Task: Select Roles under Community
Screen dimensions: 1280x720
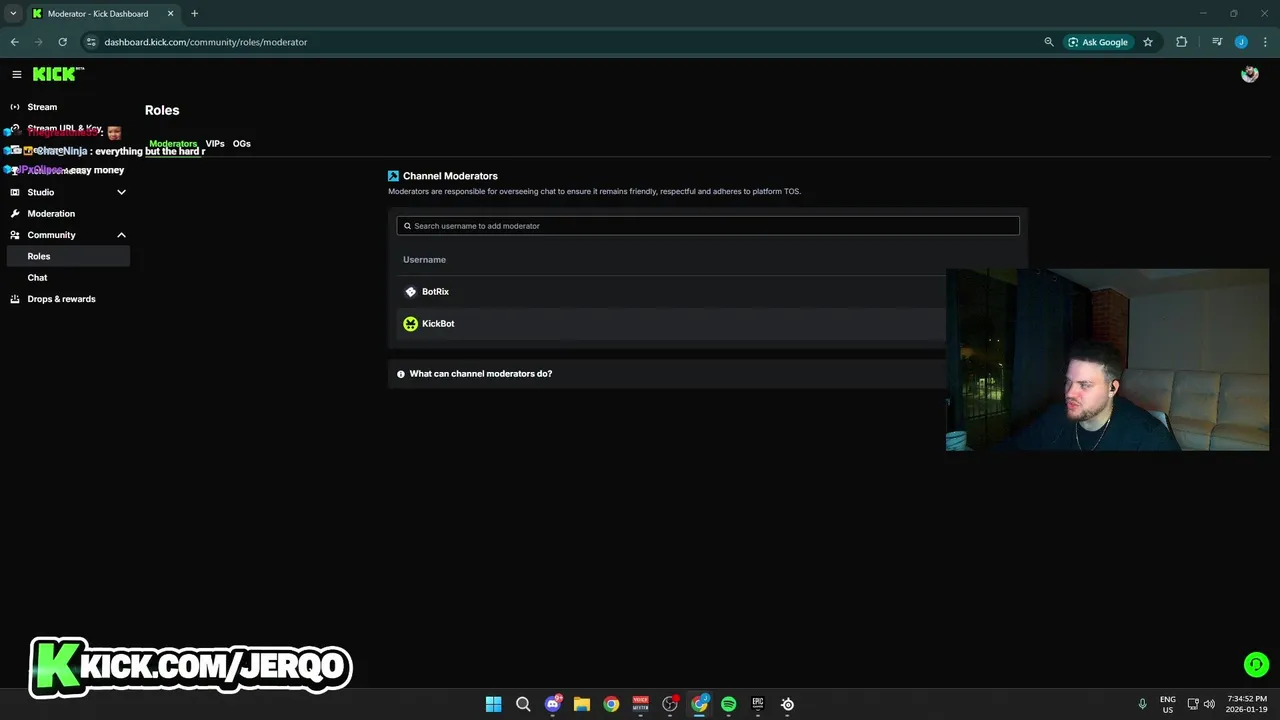Action: 67,256
